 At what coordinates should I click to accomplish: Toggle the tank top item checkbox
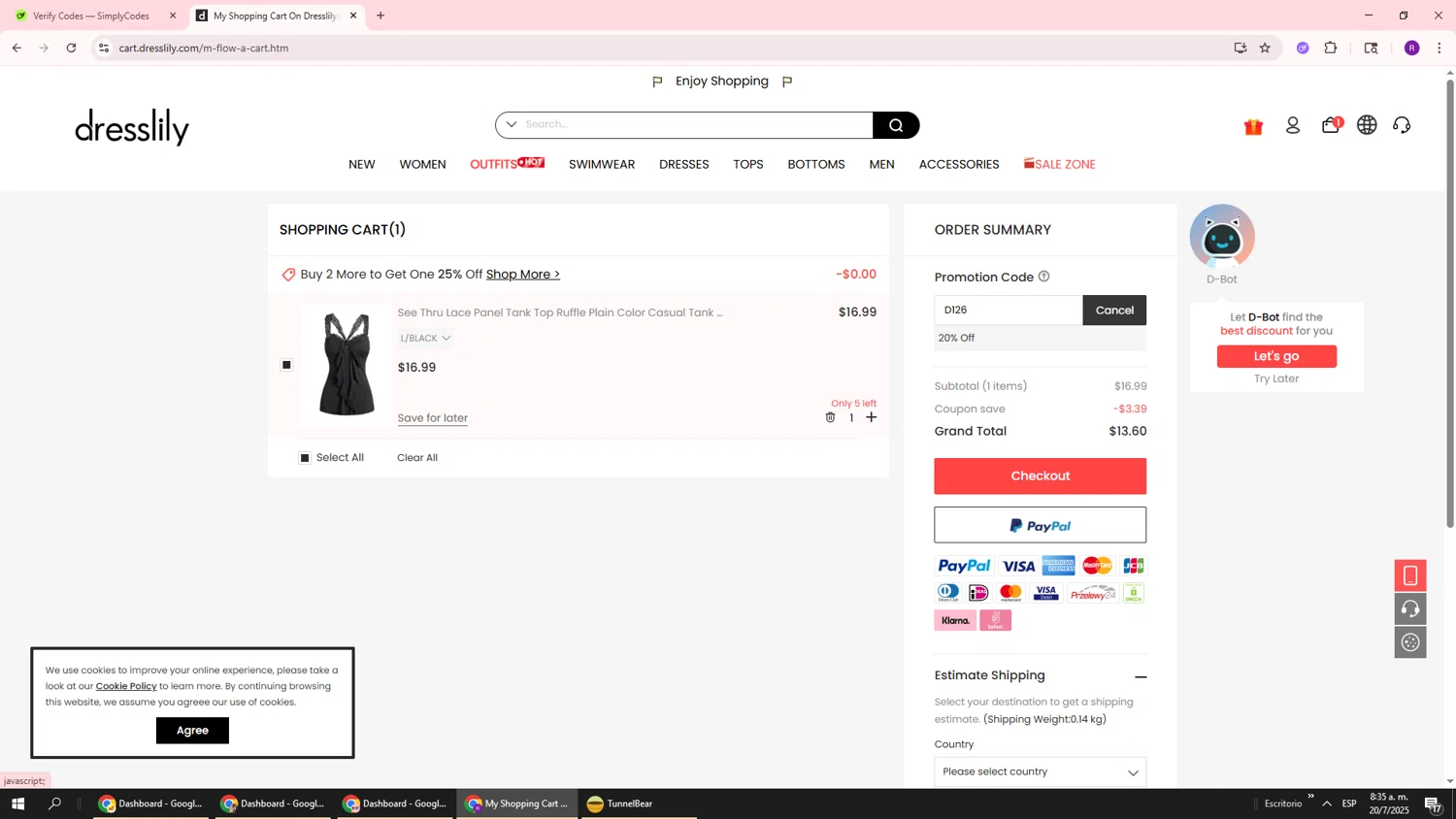click(286, 365)
